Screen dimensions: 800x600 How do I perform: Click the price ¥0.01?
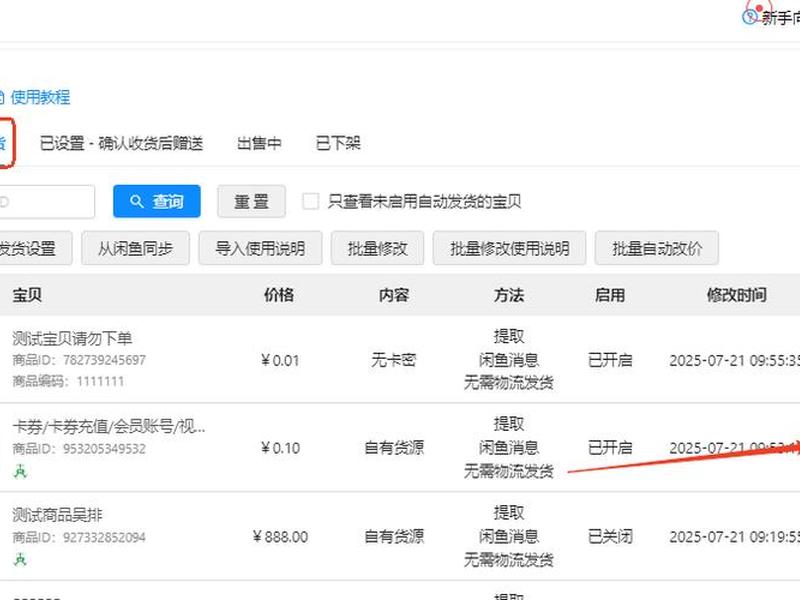[x=280, y=361]
